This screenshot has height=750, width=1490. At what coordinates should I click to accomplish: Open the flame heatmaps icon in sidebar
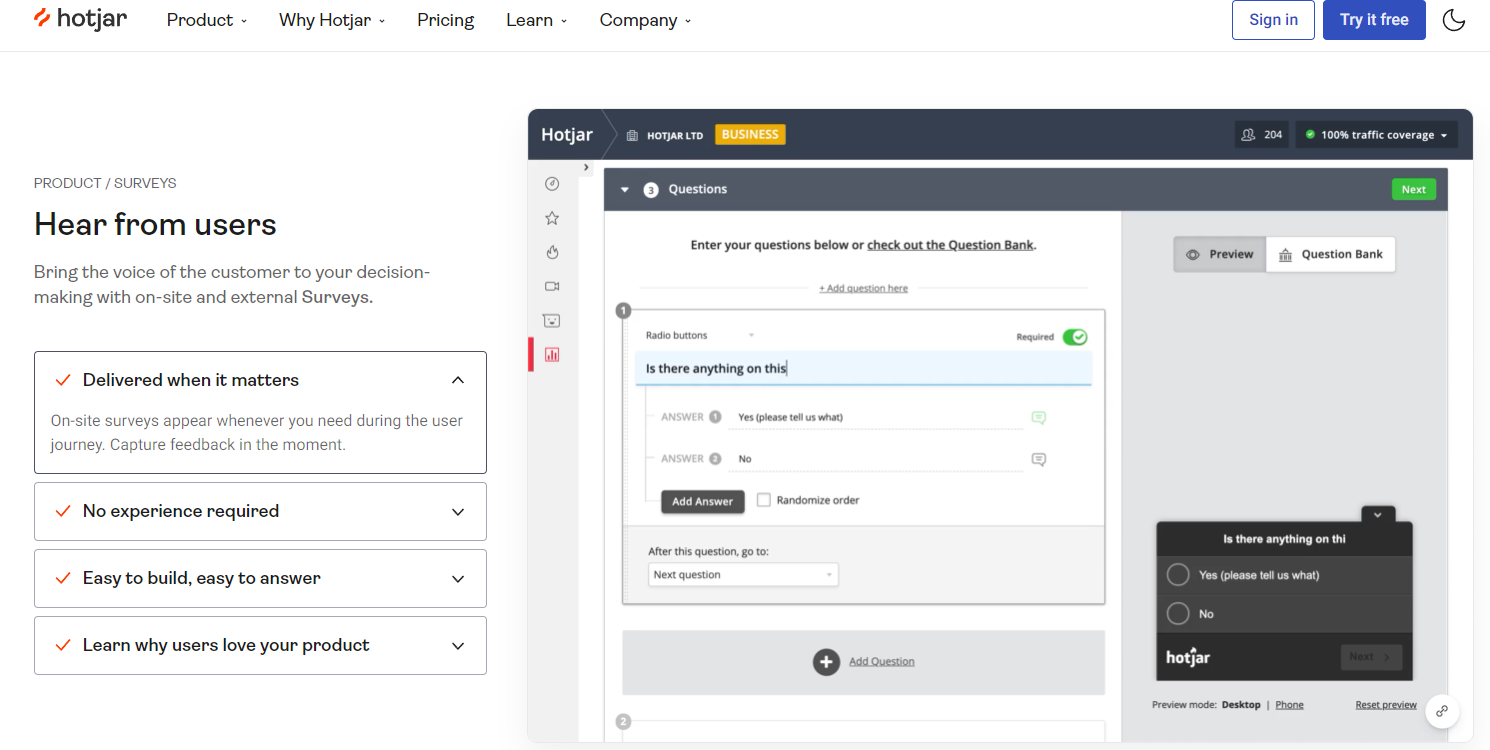click(x=552, y=252)
